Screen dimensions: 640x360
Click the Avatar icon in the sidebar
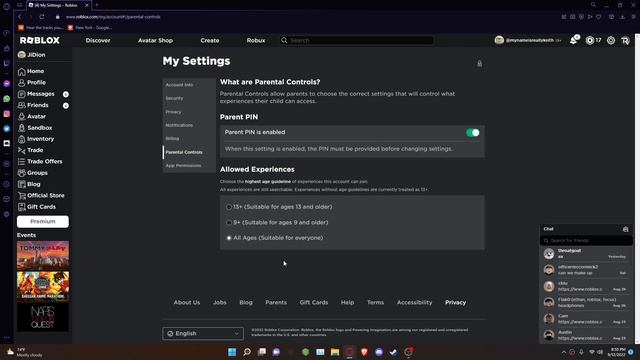22,117
